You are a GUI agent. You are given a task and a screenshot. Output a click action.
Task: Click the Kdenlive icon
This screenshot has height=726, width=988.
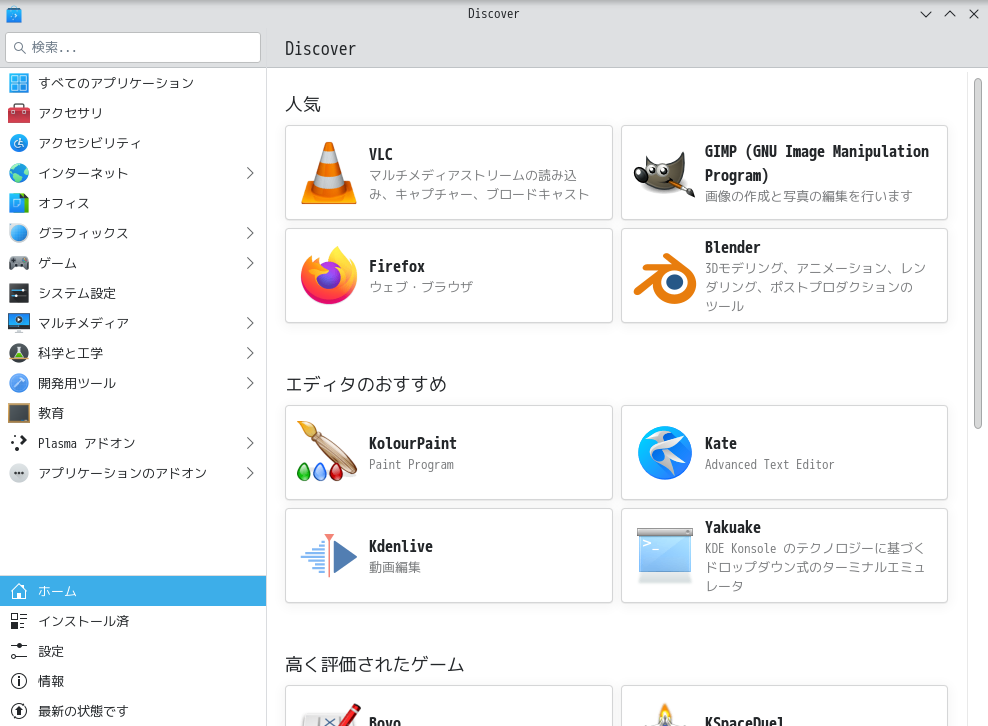(328, 555)
